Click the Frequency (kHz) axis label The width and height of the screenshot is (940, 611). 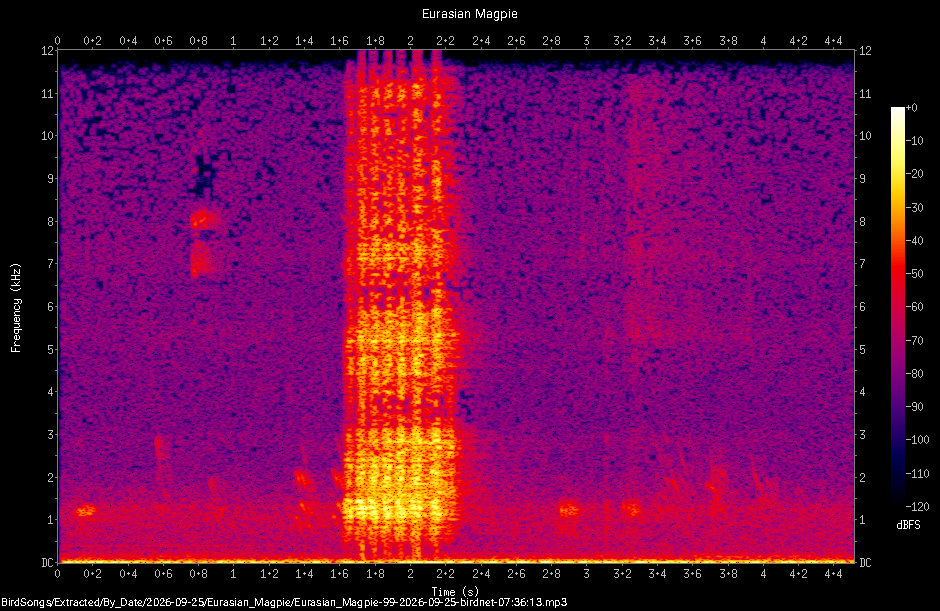[x=16, y=308]
